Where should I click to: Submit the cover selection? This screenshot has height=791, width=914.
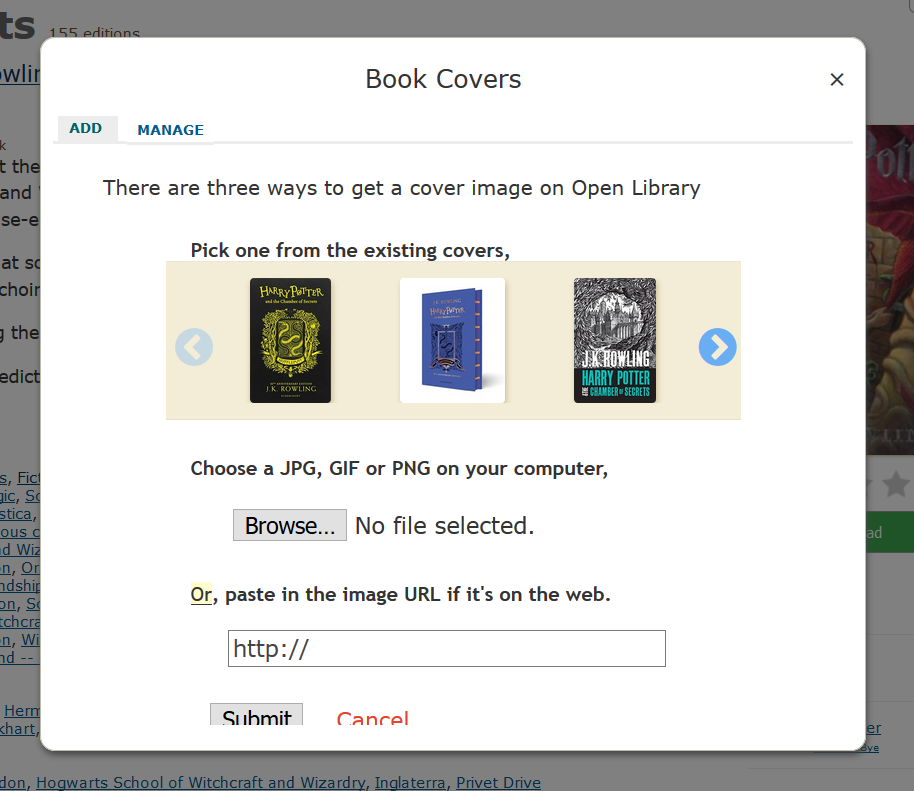pos(256,715)
